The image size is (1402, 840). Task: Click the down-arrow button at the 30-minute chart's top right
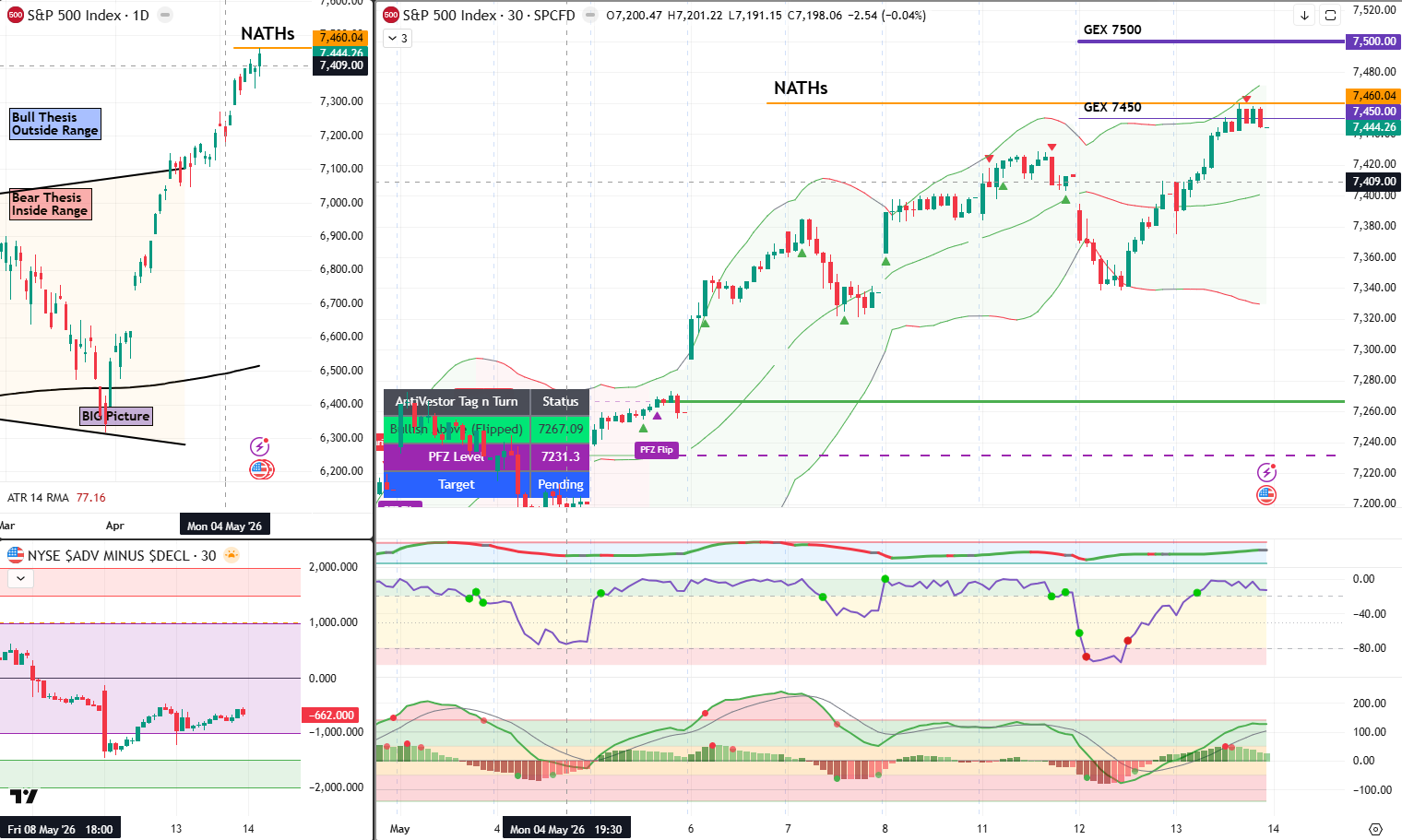(1304, 15)
